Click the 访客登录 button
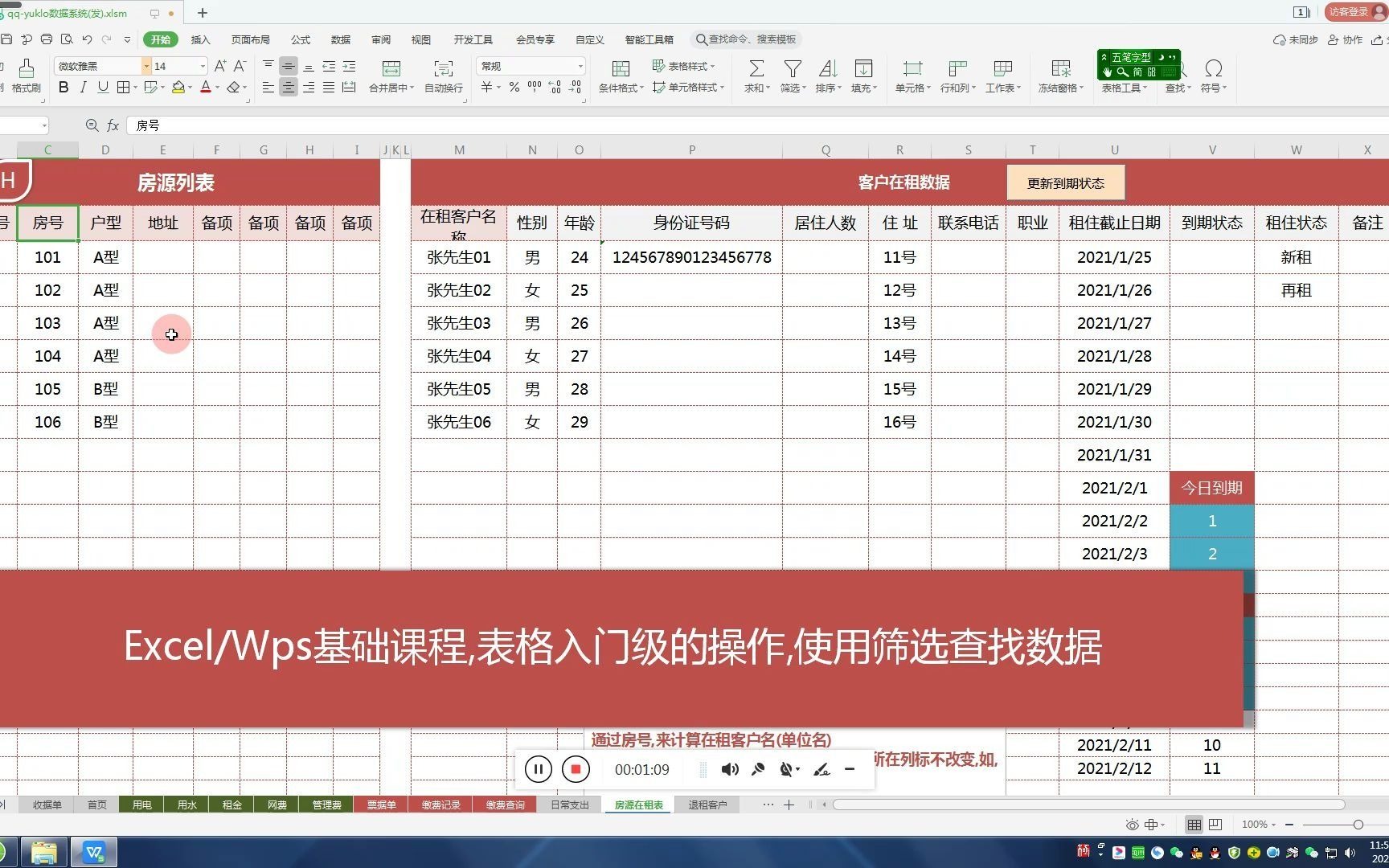Viewport: 1389px width, 868px height. 1349,12
